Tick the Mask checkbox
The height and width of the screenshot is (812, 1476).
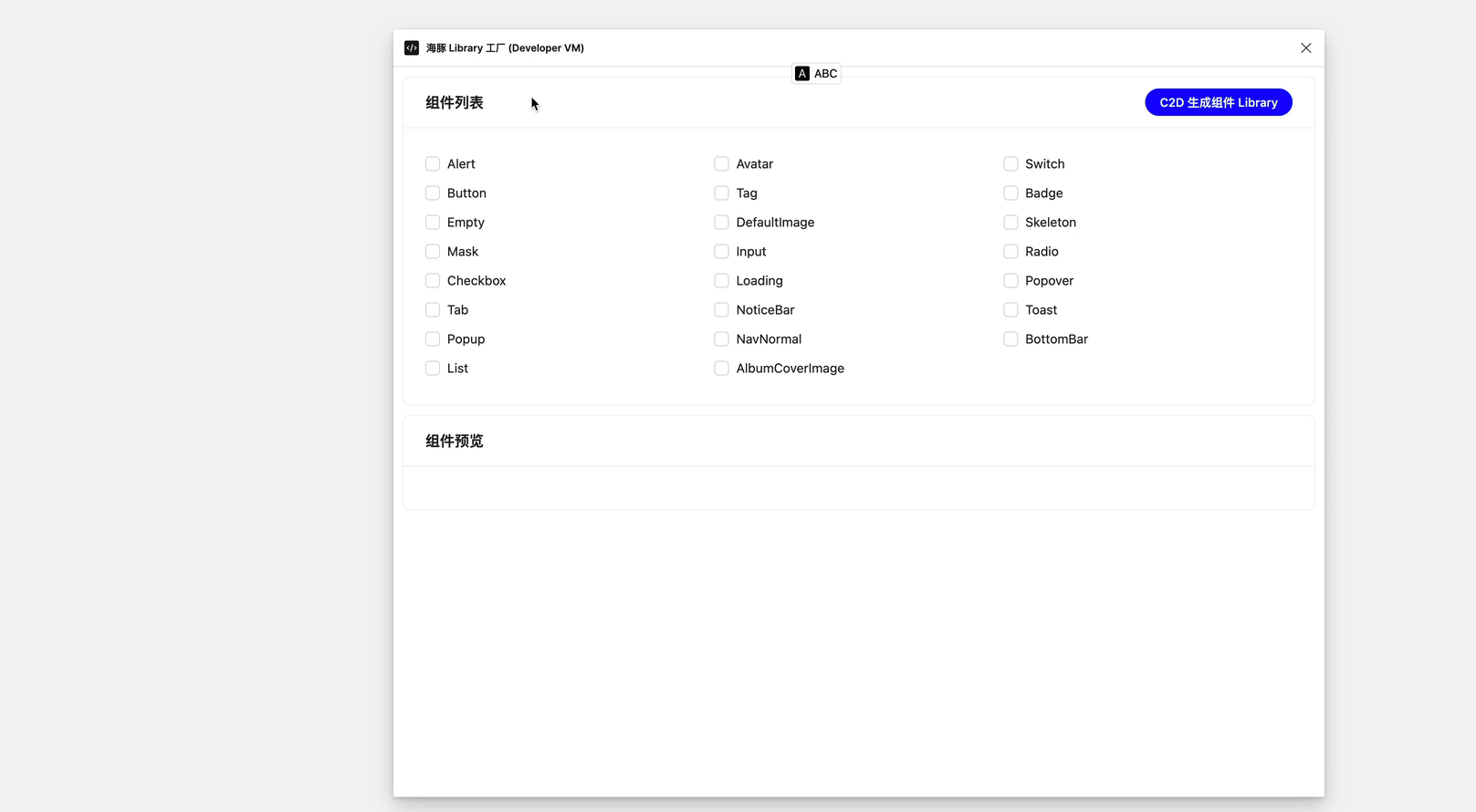433,252
